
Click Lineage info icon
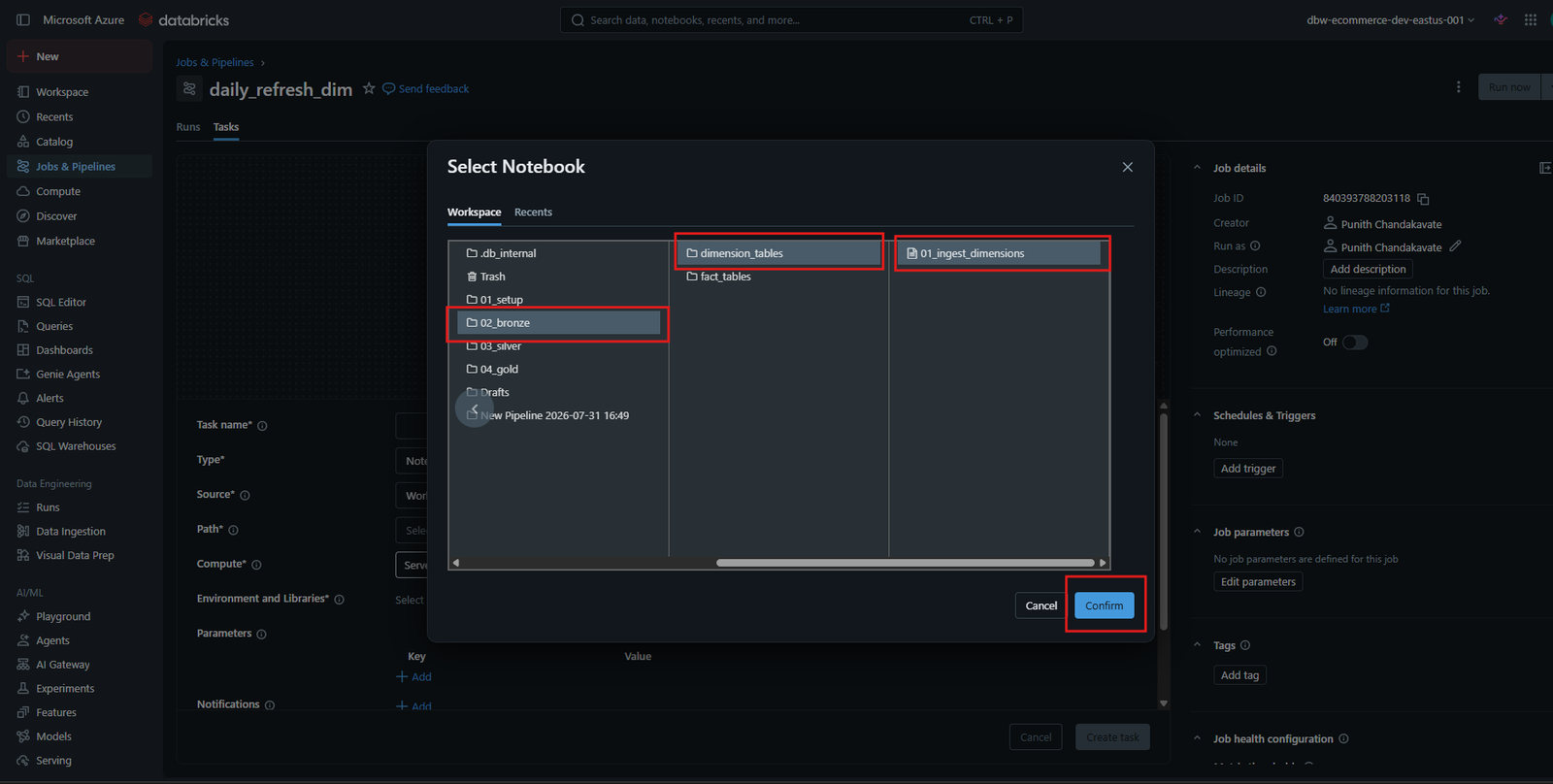click(x=1261, y=292)
